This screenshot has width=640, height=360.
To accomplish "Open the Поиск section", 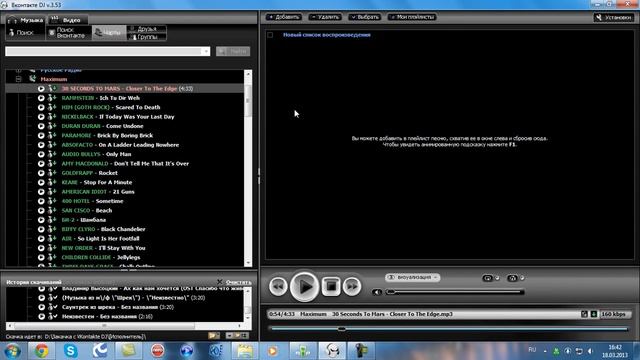I will click(x=25, y=33).
